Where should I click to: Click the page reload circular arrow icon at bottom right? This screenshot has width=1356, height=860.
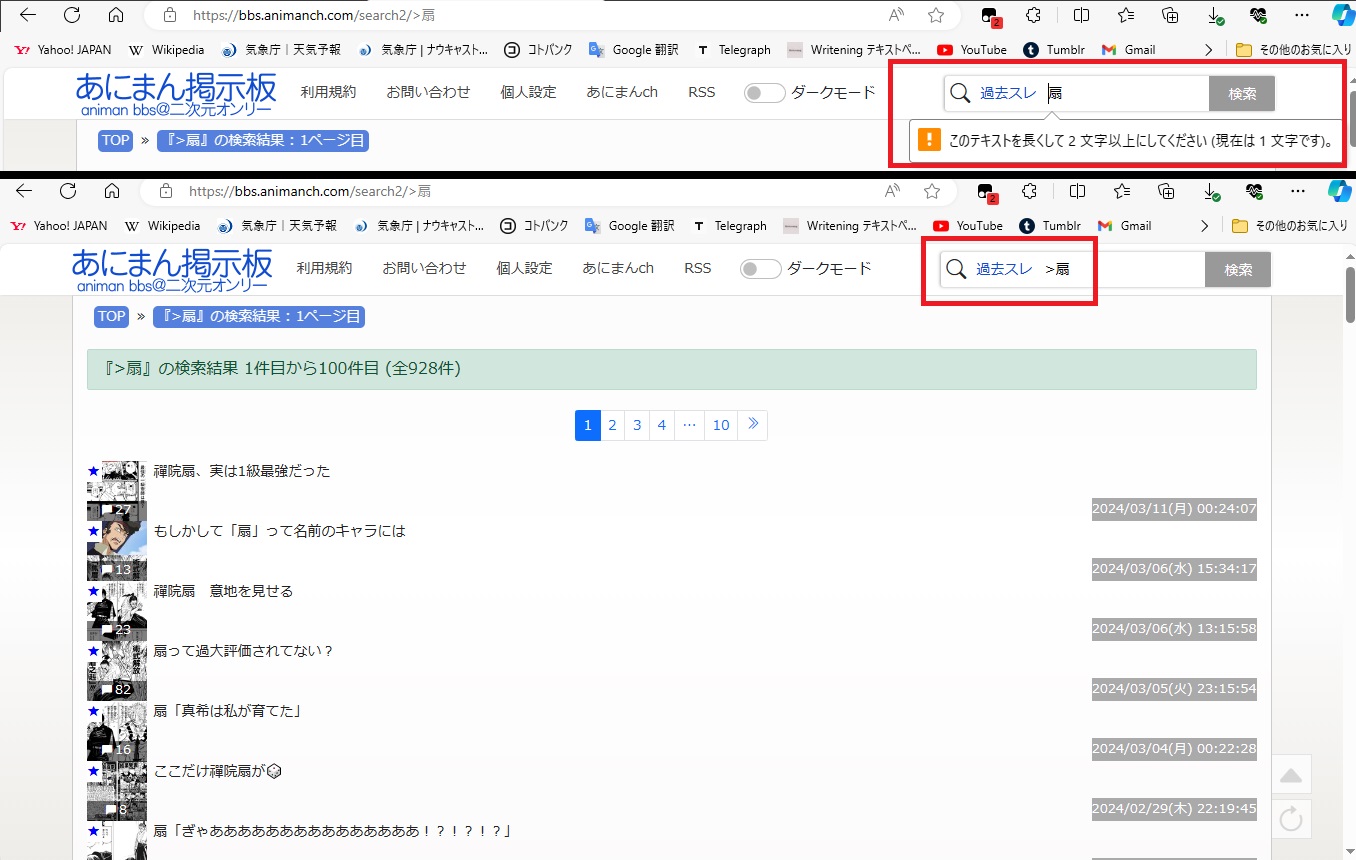click(1291, 820)
